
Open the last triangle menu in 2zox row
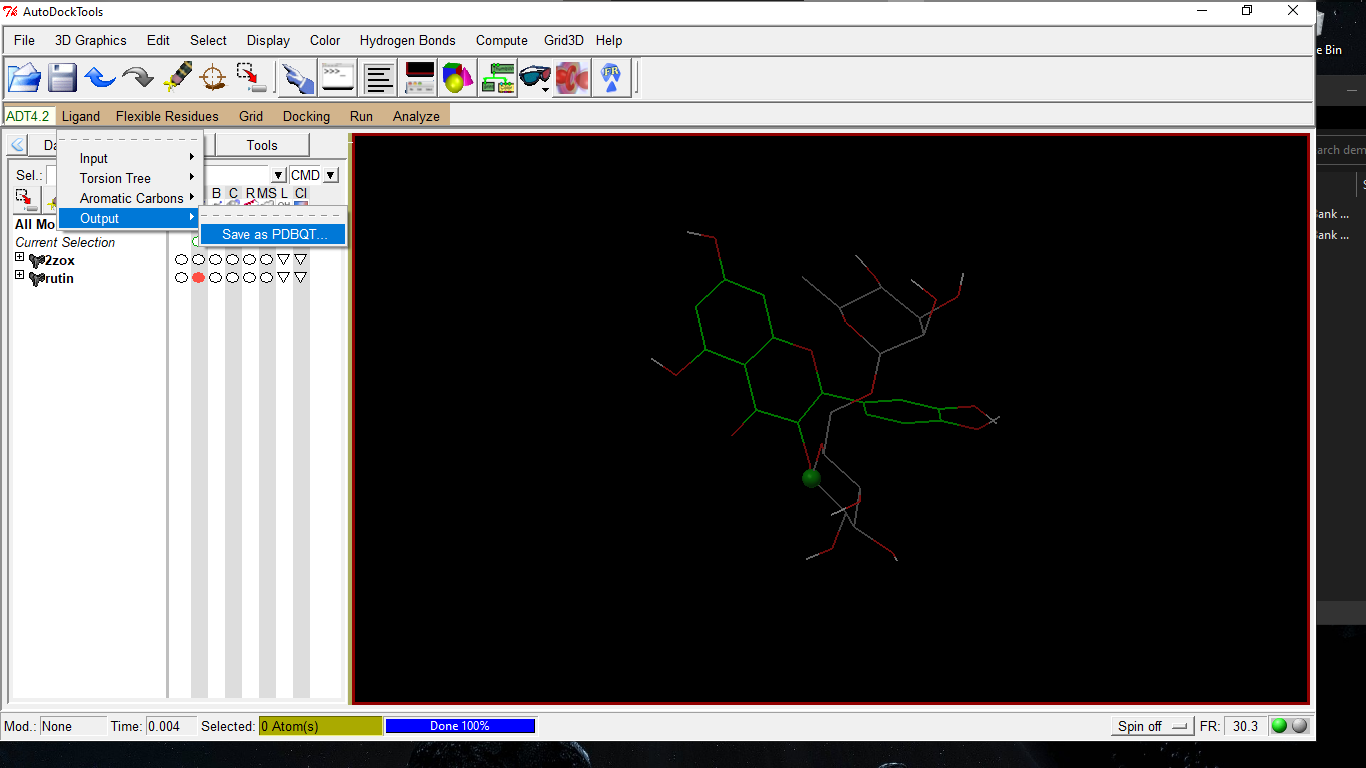pos(300,260)
